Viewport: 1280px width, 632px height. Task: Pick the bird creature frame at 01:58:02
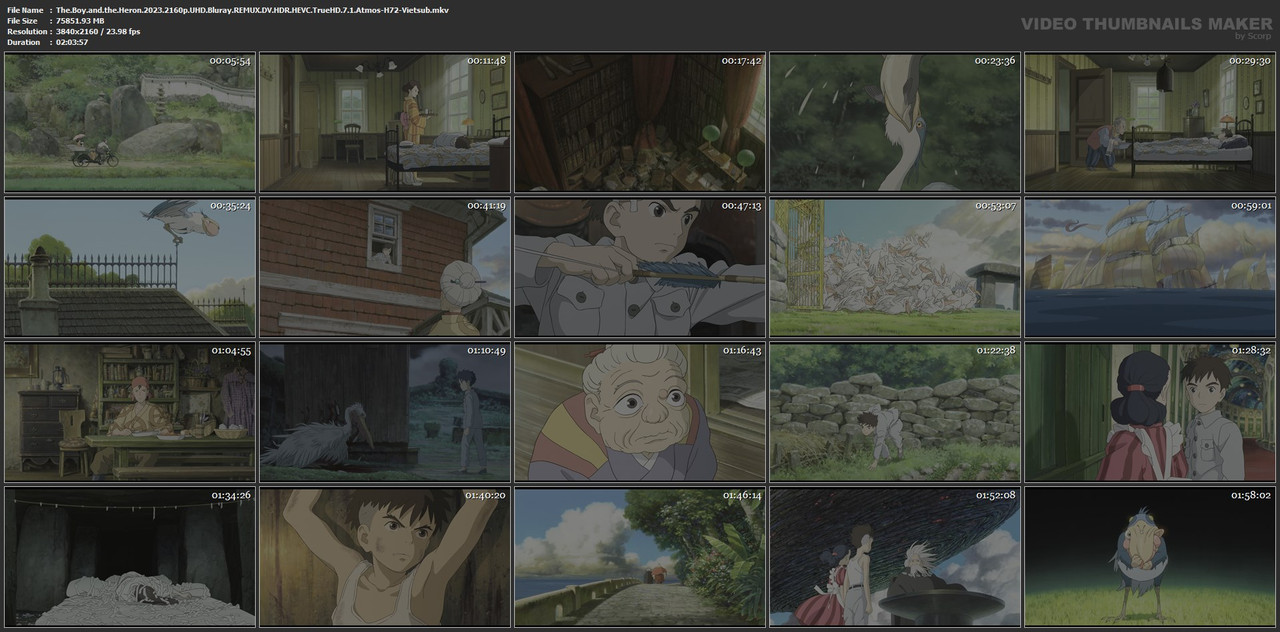click(1150, 557)
